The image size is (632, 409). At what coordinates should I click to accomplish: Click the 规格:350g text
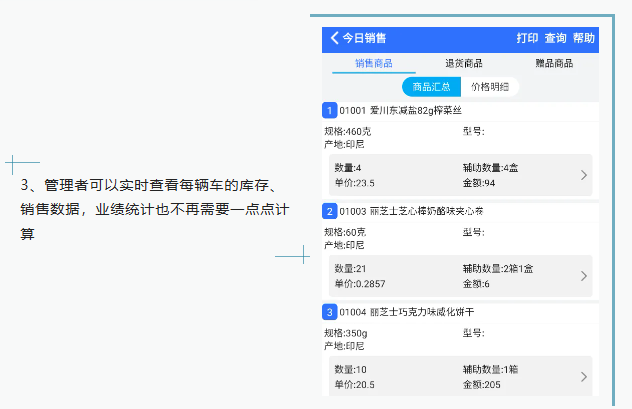(x=346, y=333)
